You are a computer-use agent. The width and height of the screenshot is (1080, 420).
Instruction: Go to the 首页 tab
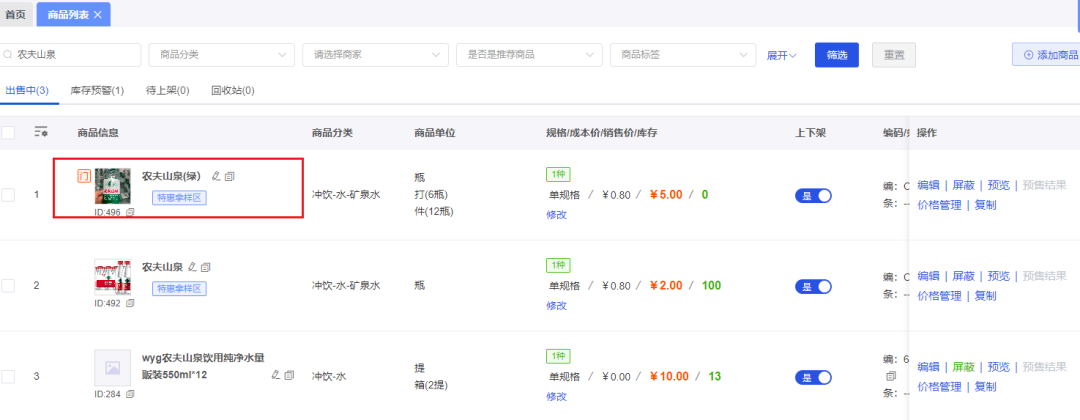(16, 14)
